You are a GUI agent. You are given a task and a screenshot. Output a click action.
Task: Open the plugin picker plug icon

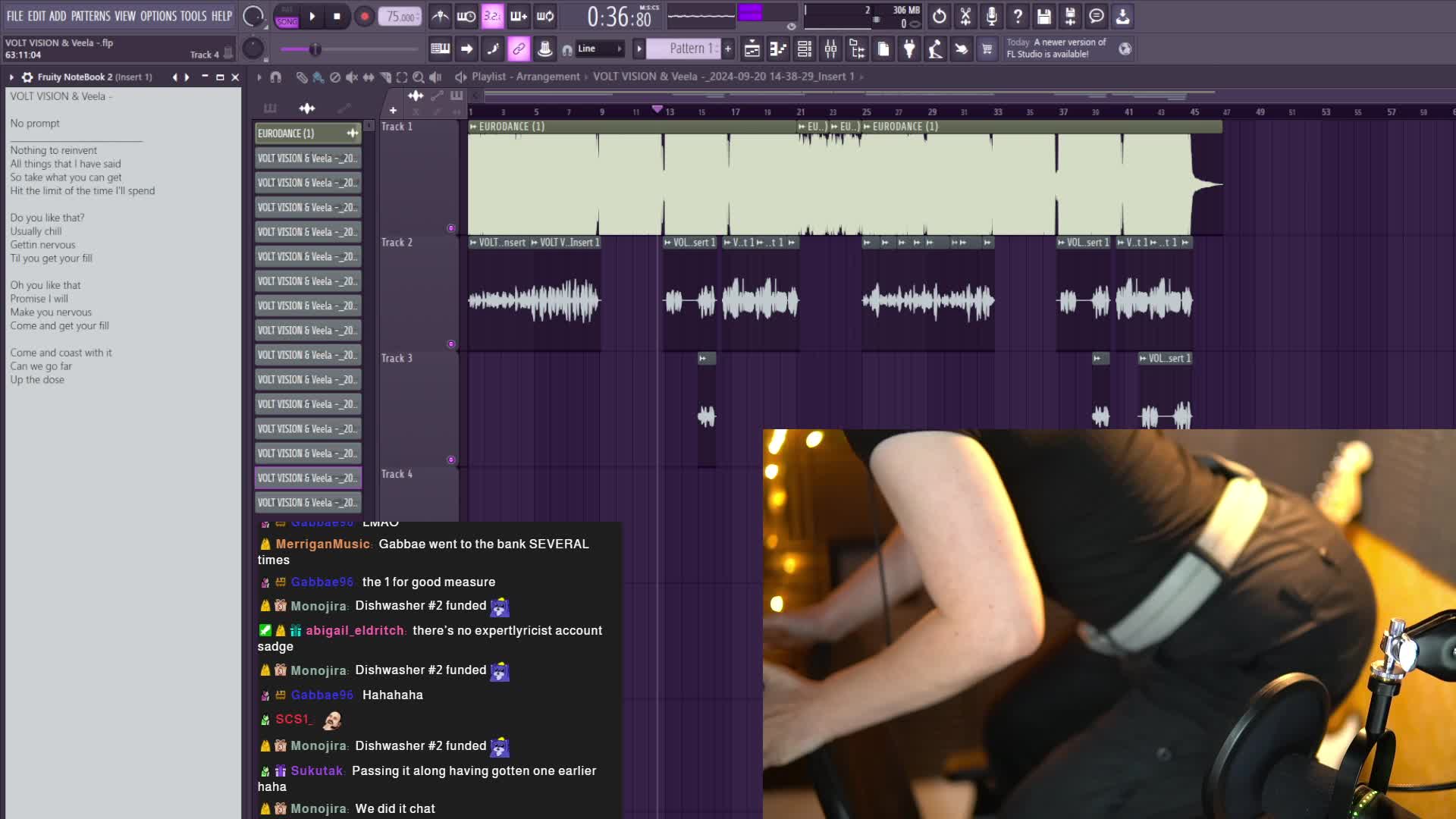coord(909,49)
